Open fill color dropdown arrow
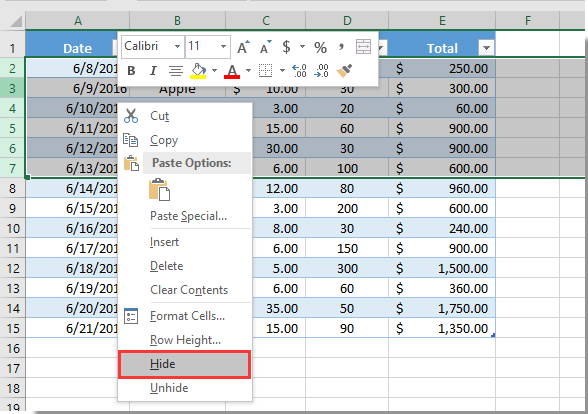588x414 pixels. [x=214, y=70]
